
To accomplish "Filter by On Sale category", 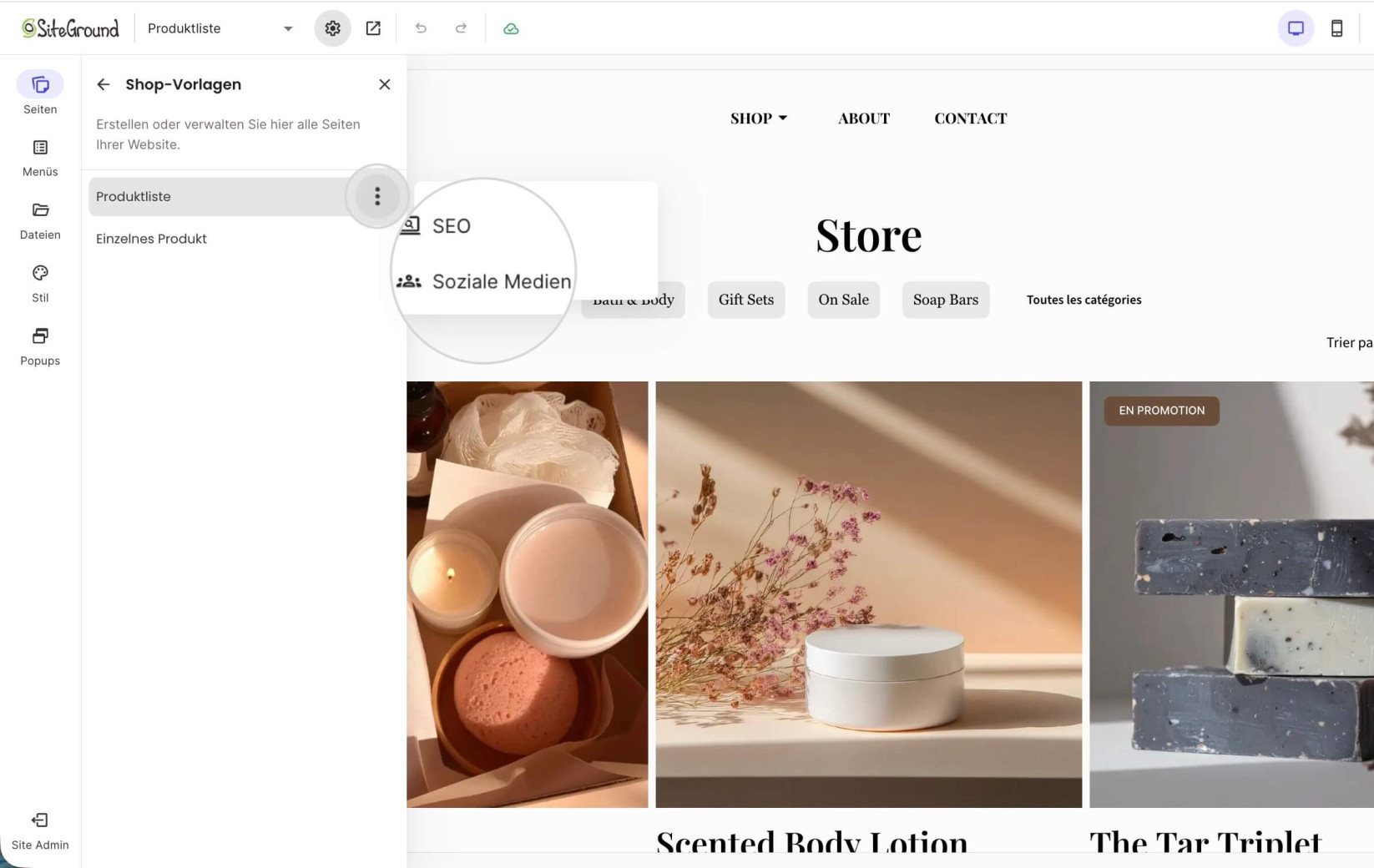I will coord(843,300).
